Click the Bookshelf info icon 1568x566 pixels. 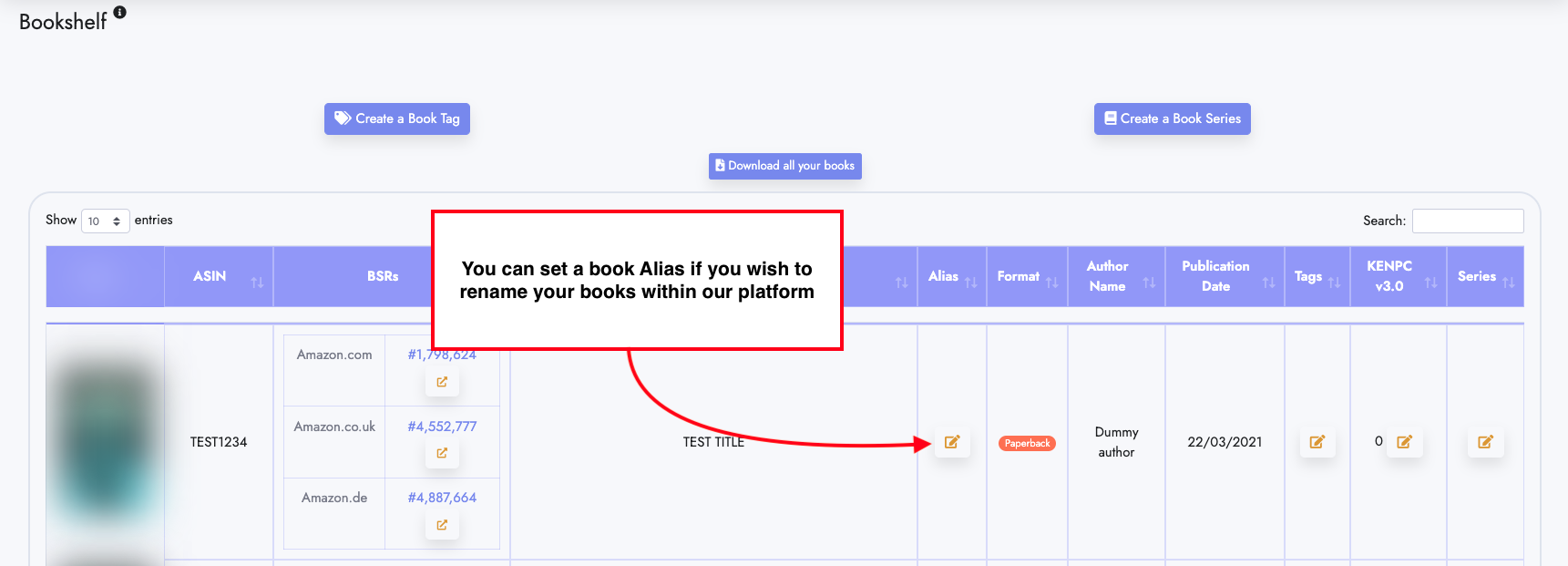click(119, 12)
